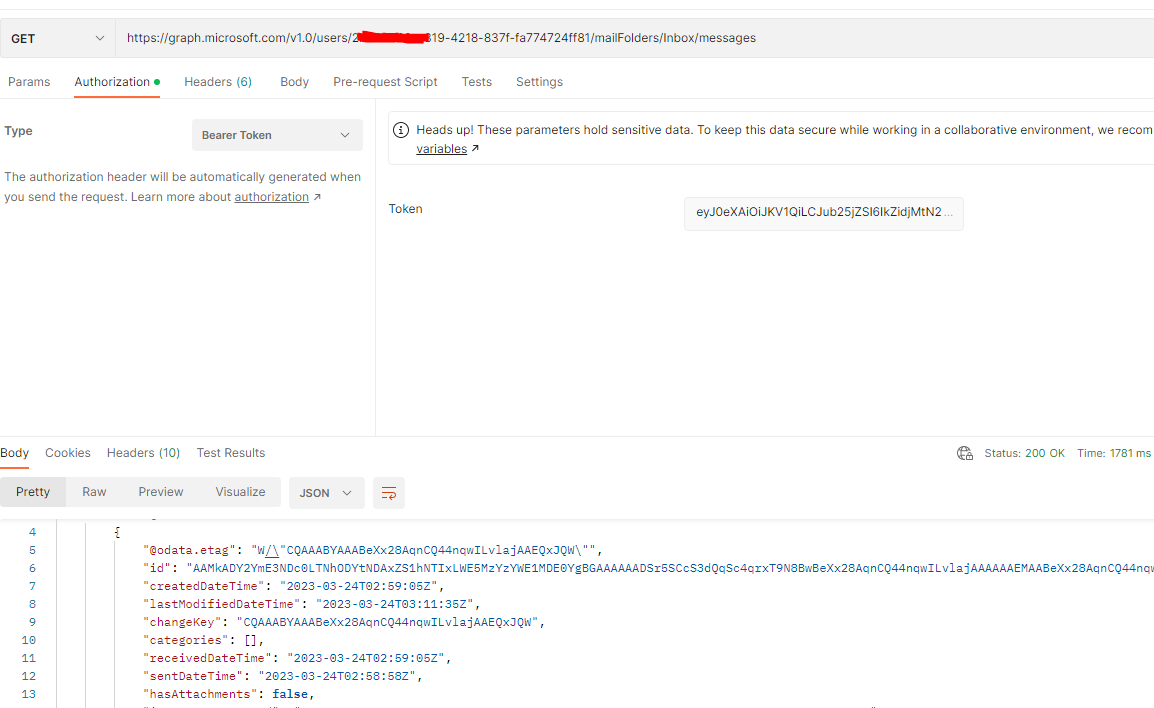1154x708 pixels.
Task: Click the network globe lock icon near Status
Action: (964, 453)
